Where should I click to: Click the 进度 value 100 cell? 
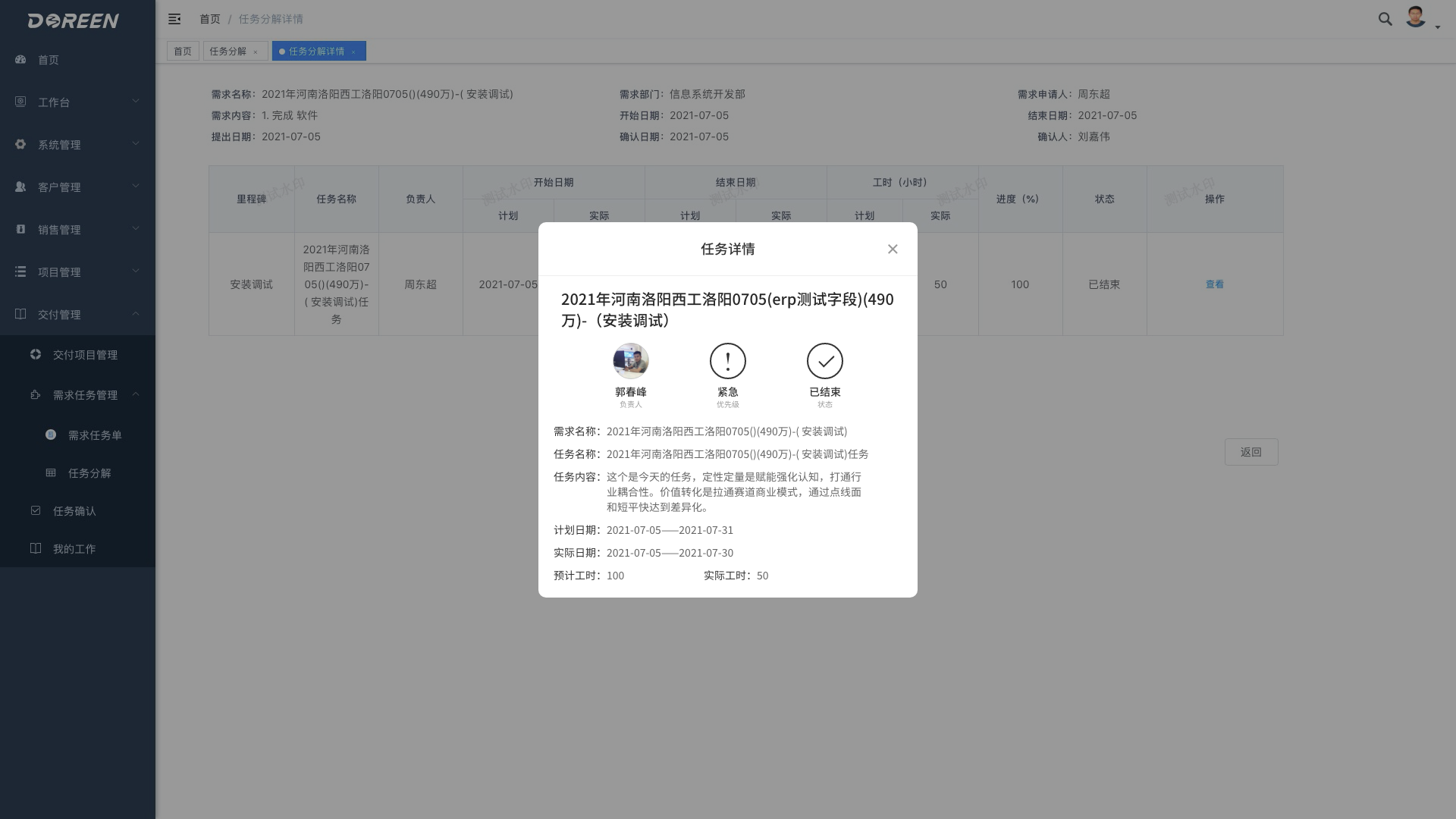[x=1020, y=284]
